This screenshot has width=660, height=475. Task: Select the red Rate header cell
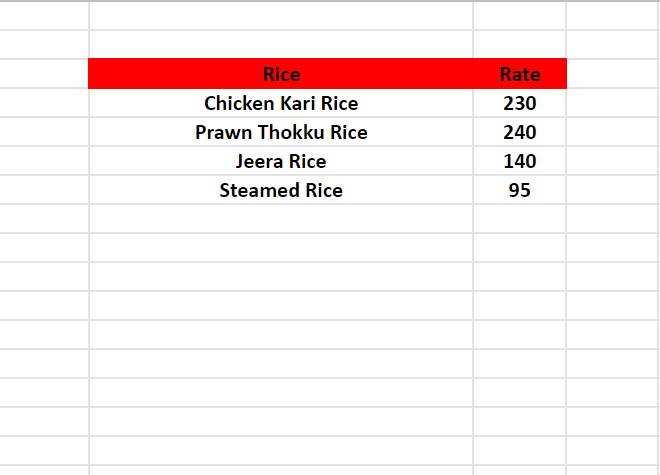(x=520, y=74)
